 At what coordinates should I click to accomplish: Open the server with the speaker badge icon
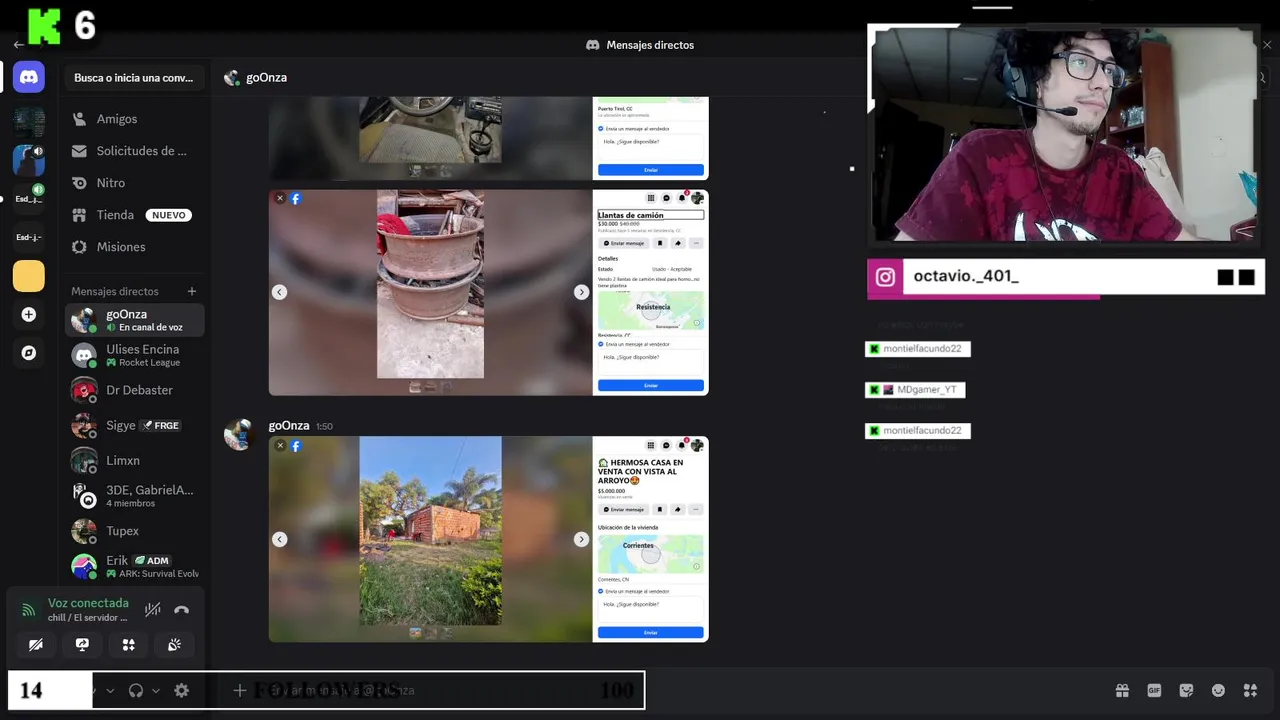click(29, 160)
